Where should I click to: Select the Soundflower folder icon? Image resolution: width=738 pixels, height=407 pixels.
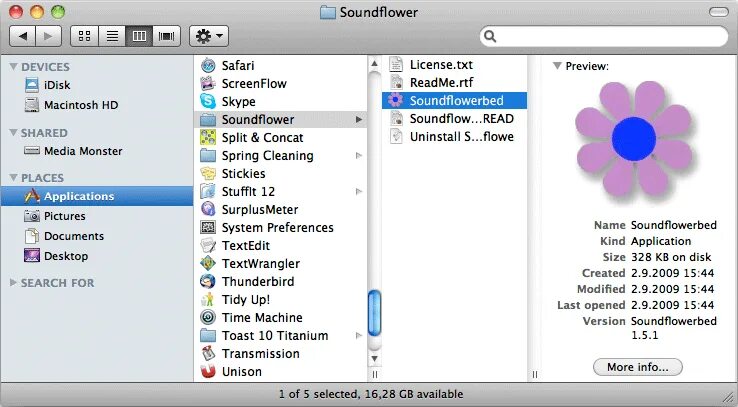(x=208, y=120)
